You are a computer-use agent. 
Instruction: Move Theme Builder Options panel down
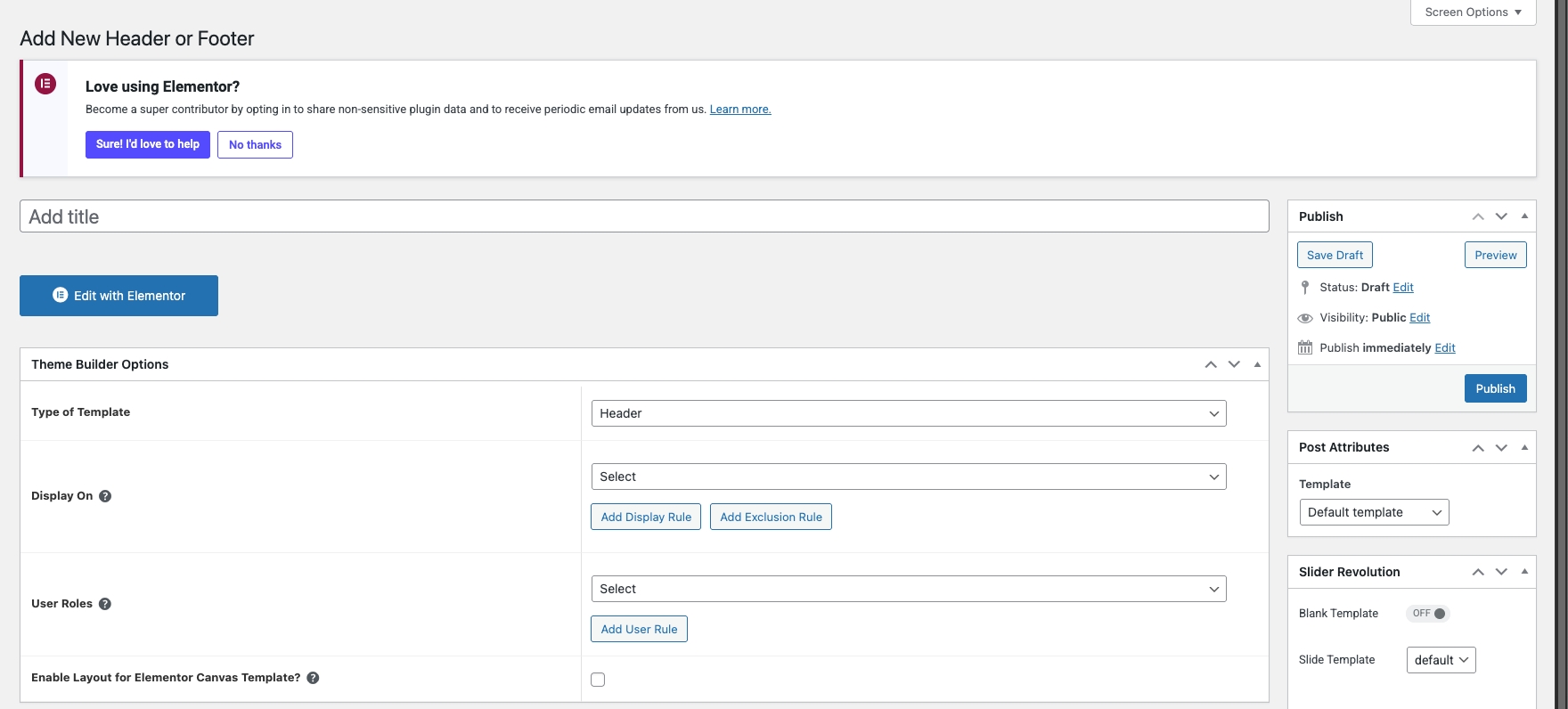[x=1234, y=364]
